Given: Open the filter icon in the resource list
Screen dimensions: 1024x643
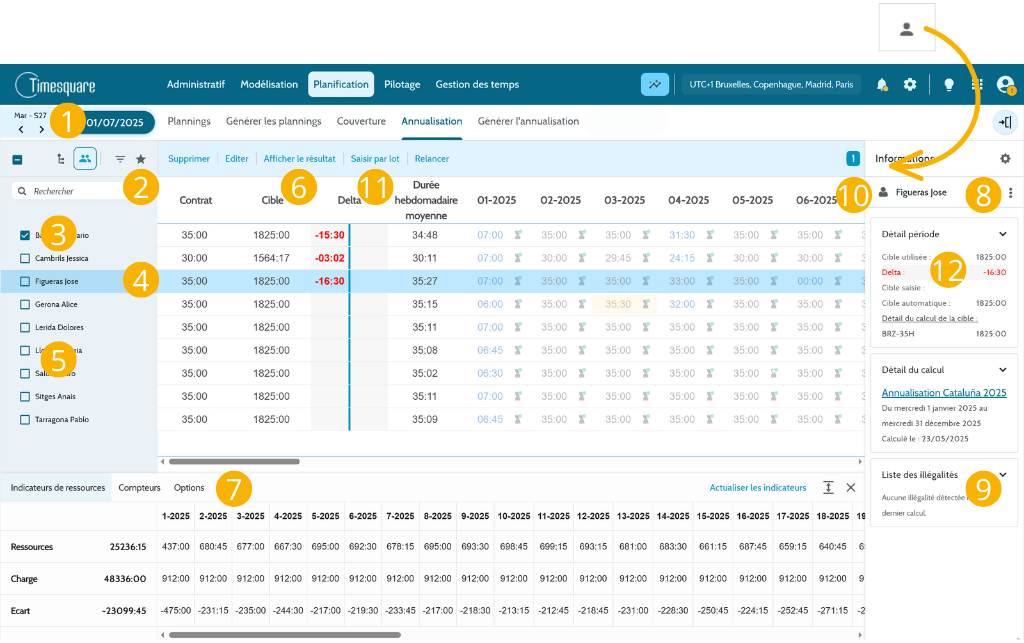Looking at the screenshot, I should tap(120, 159).
